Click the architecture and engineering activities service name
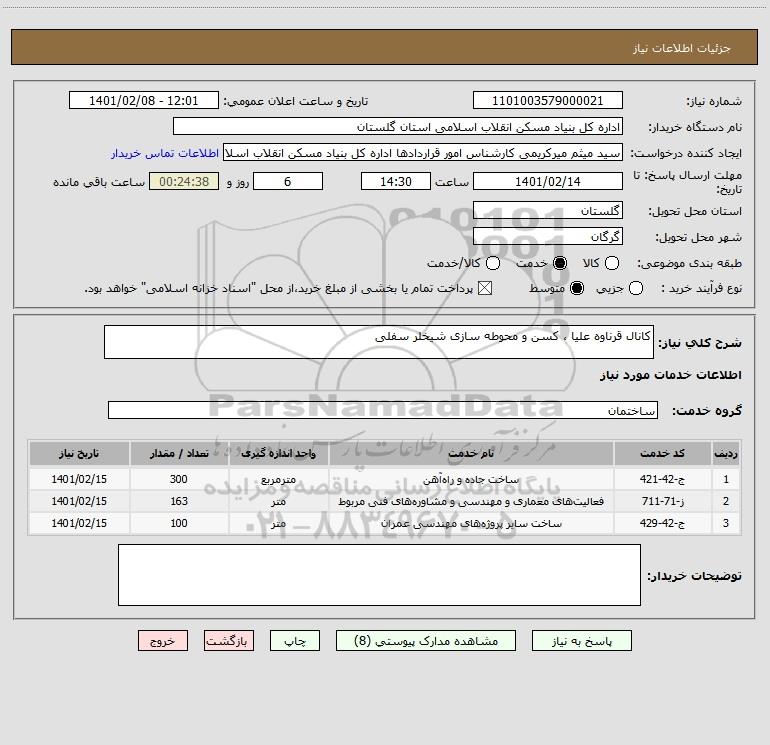The height and width of the screenshot is (745, 770). pos(471,501)
